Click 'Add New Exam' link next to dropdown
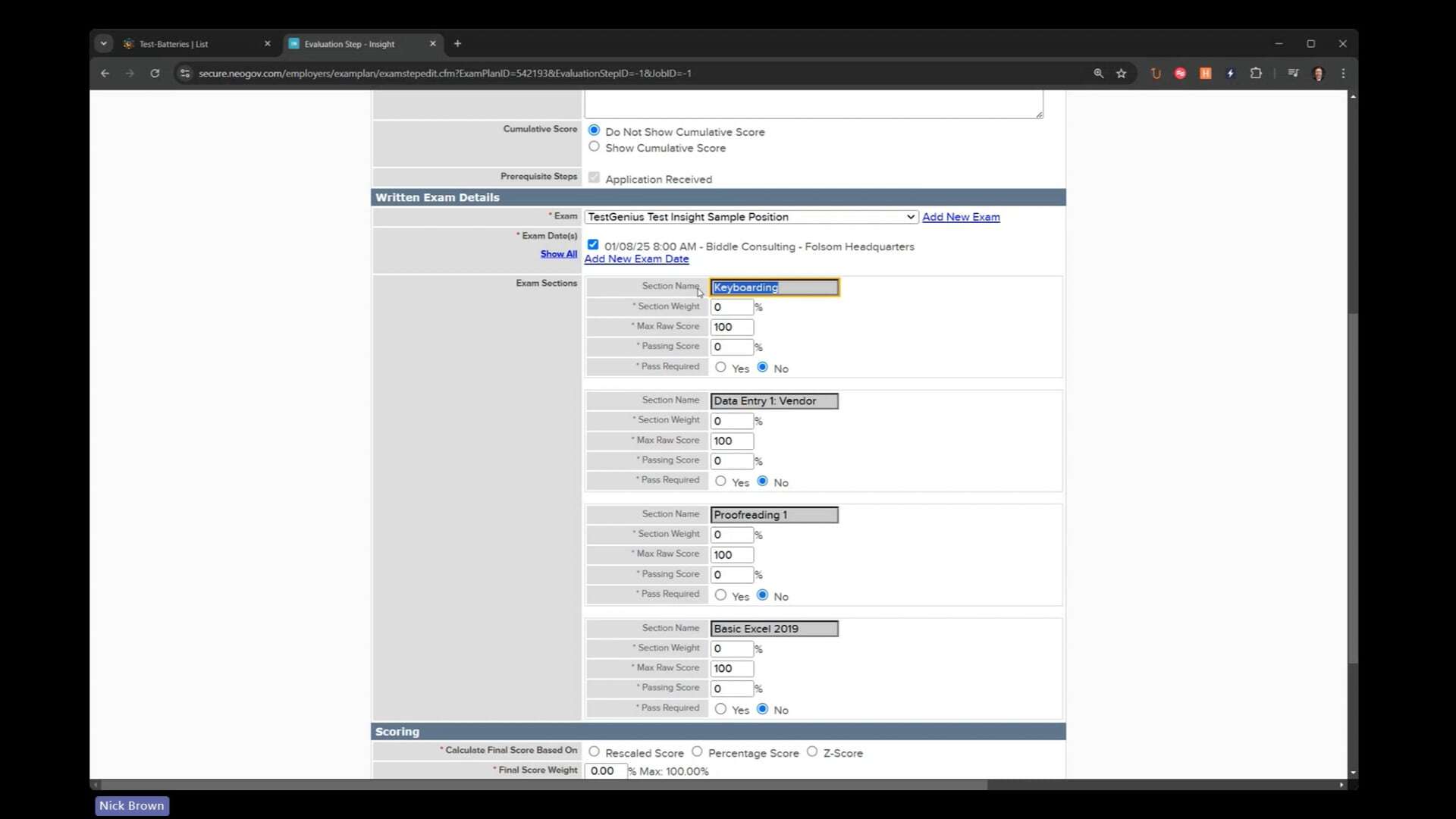The width and height of the screenshot is (1456, 819). coord(960,216)
